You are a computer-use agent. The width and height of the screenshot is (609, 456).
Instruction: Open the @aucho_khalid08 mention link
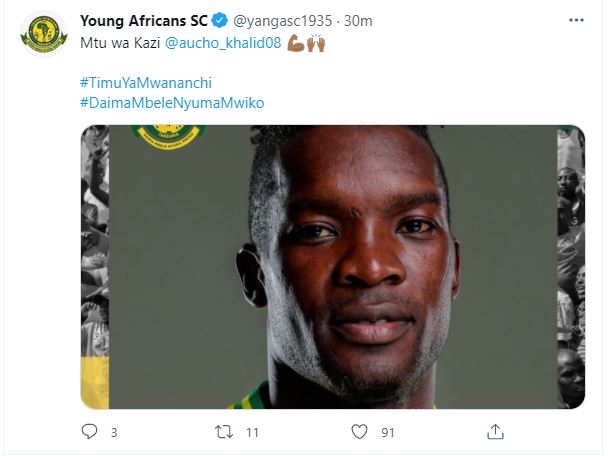223,43
